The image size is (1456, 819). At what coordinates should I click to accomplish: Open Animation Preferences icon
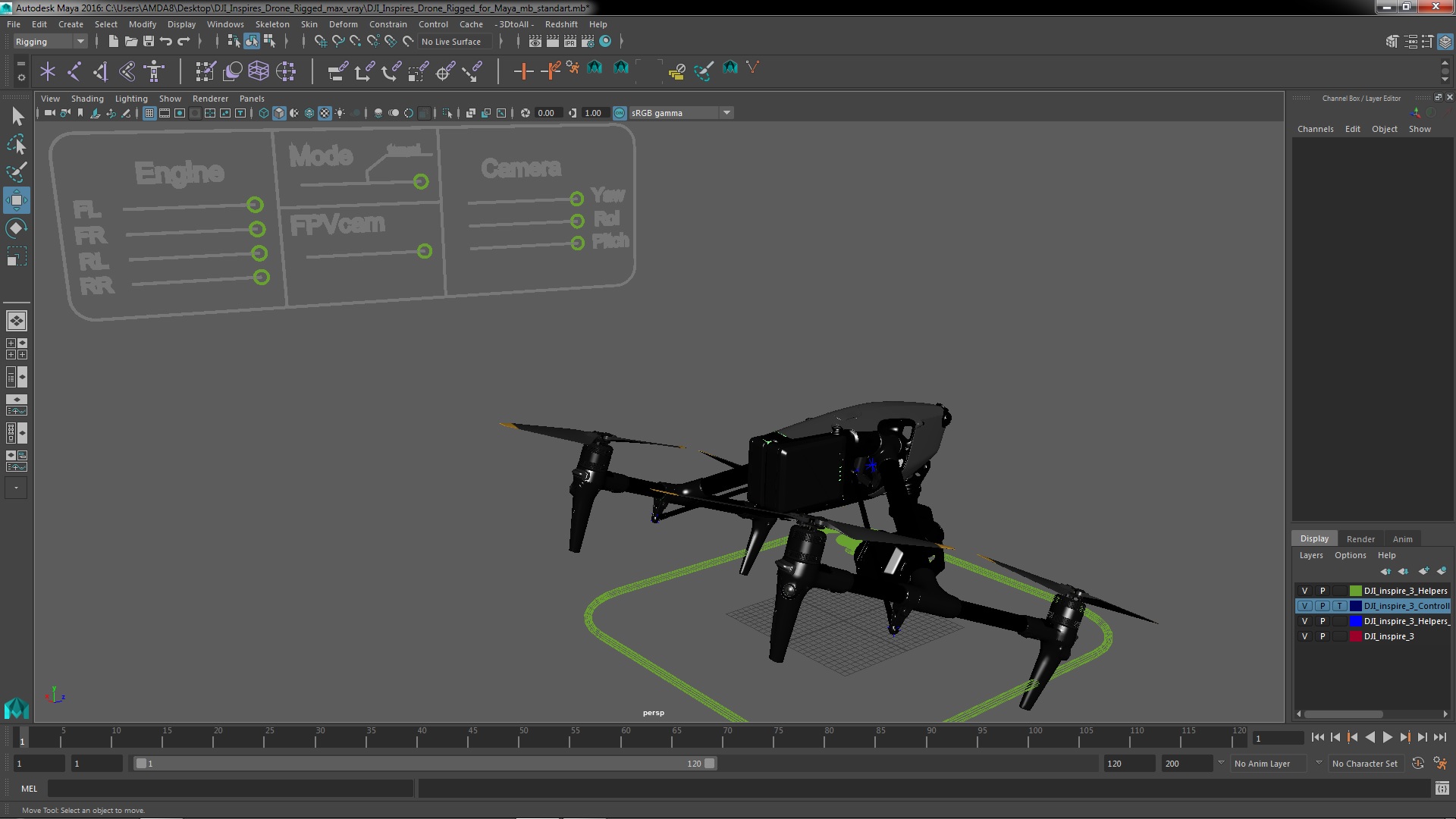coord(1440,764)
